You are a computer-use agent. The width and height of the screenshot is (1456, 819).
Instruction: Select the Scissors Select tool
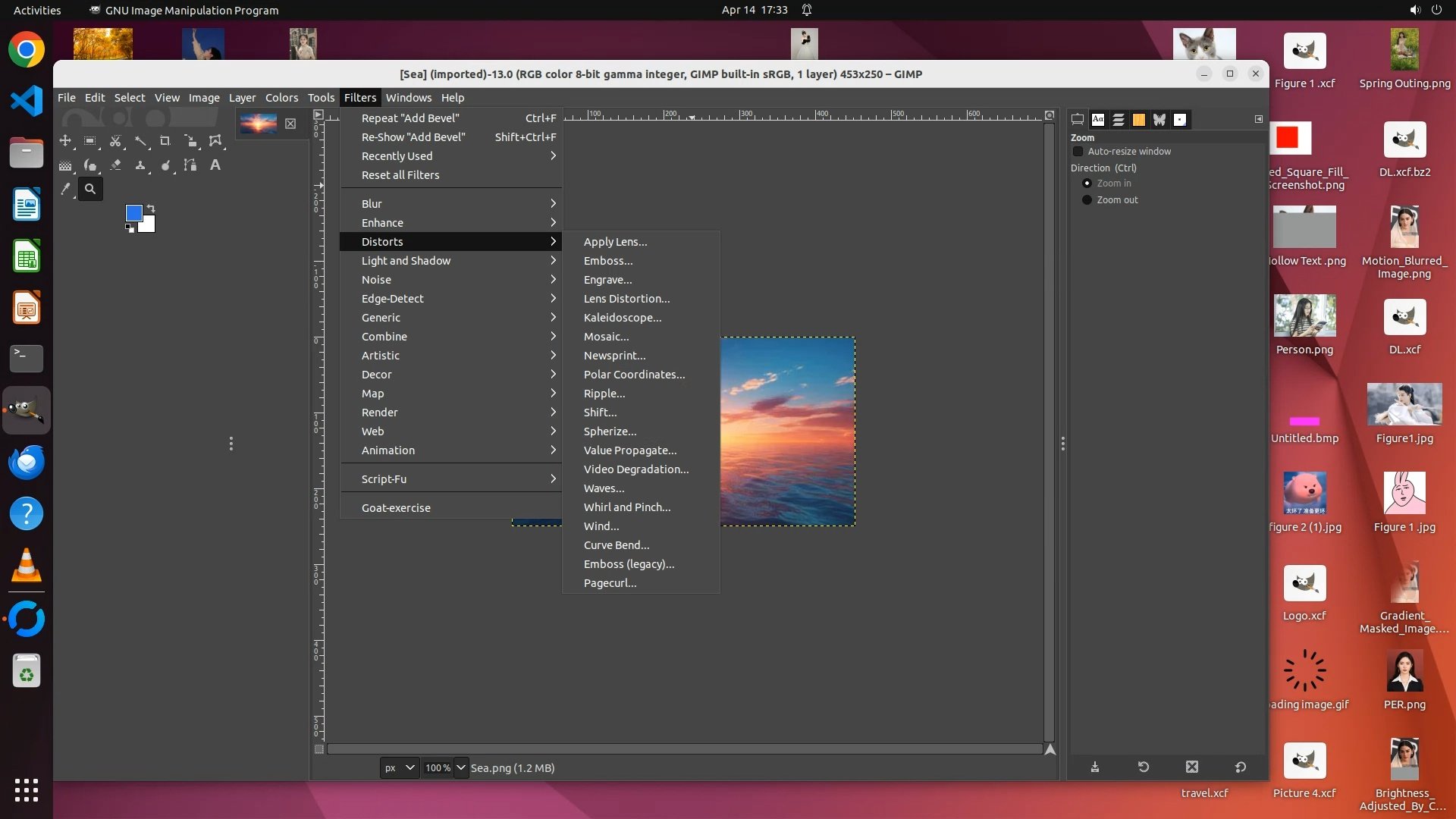coord(115,141)
